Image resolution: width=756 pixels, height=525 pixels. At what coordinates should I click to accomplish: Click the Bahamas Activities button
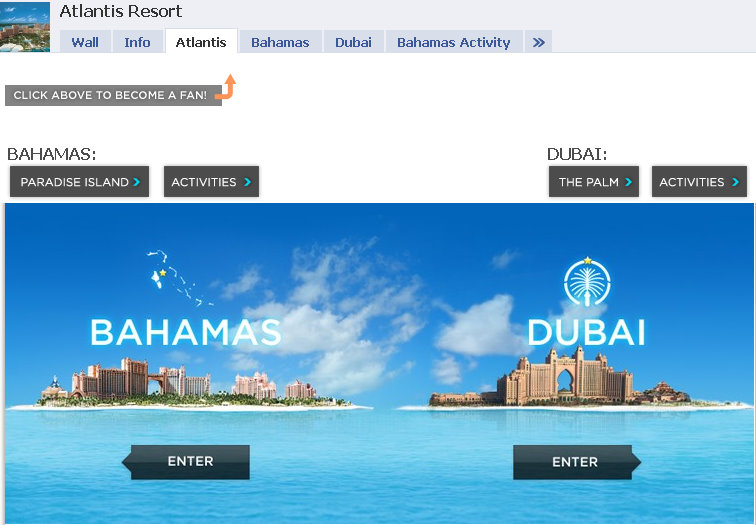point(211,182)
